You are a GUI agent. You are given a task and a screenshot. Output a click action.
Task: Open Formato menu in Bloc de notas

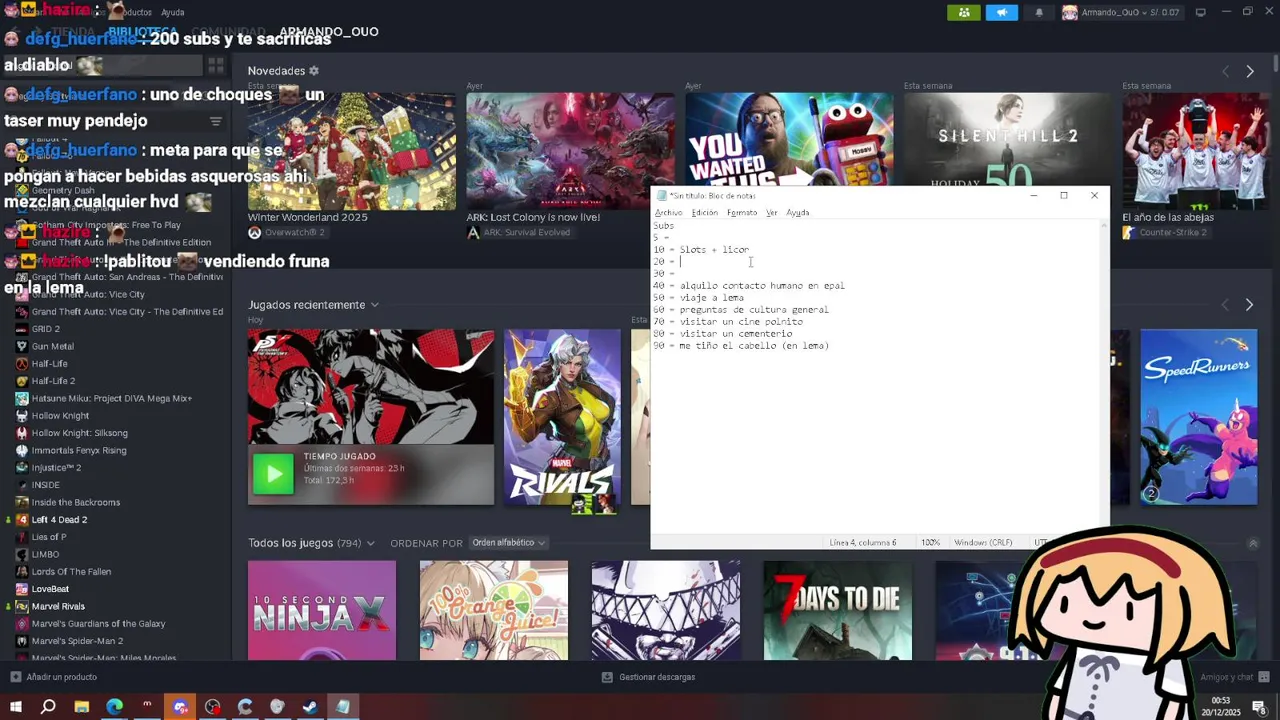[x=742, y=213]
